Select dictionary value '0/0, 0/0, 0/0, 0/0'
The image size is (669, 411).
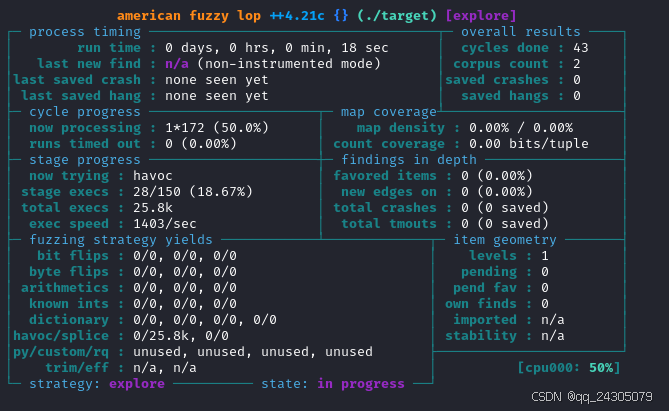[205, 320]
